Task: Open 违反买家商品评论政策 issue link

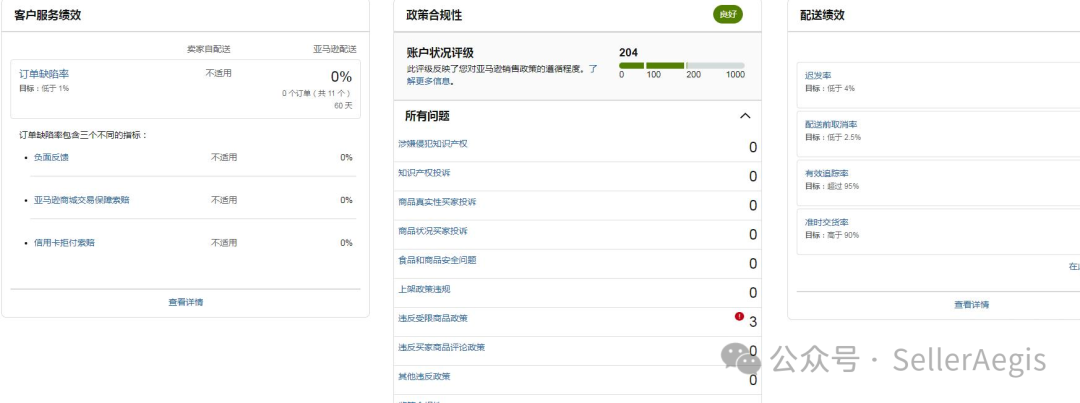Action: (441, 347)
